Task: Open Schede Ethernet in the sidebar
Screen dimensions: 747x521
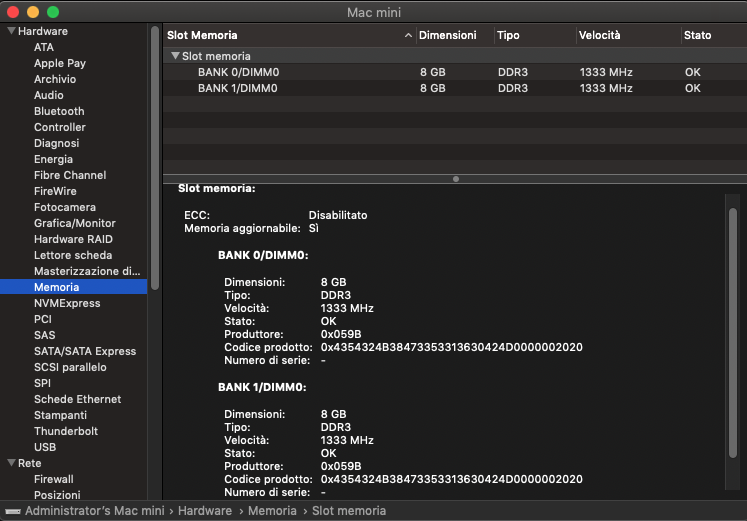Action: (x=77, y=399)
